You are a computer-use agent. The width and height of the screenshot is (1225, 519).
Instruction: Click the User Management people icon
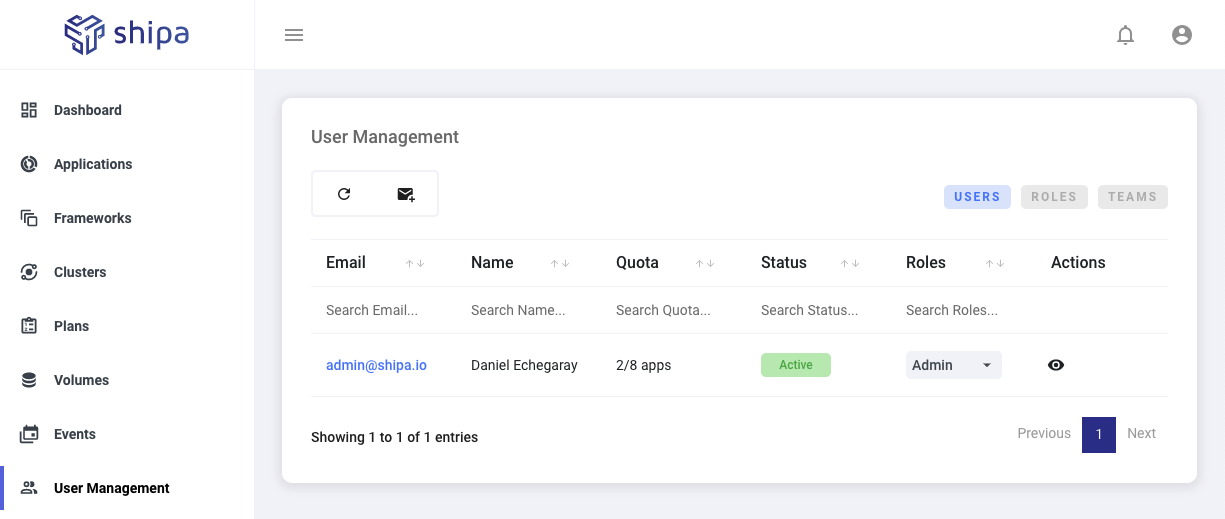click(x=29, y=488)
